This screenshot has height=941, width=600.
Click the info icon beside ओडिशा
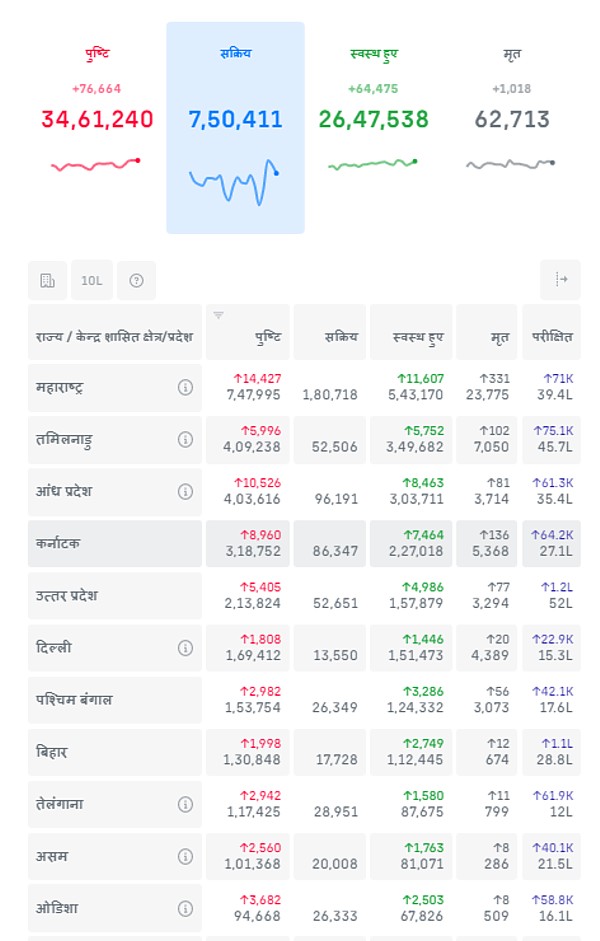[x=185, y=909]
